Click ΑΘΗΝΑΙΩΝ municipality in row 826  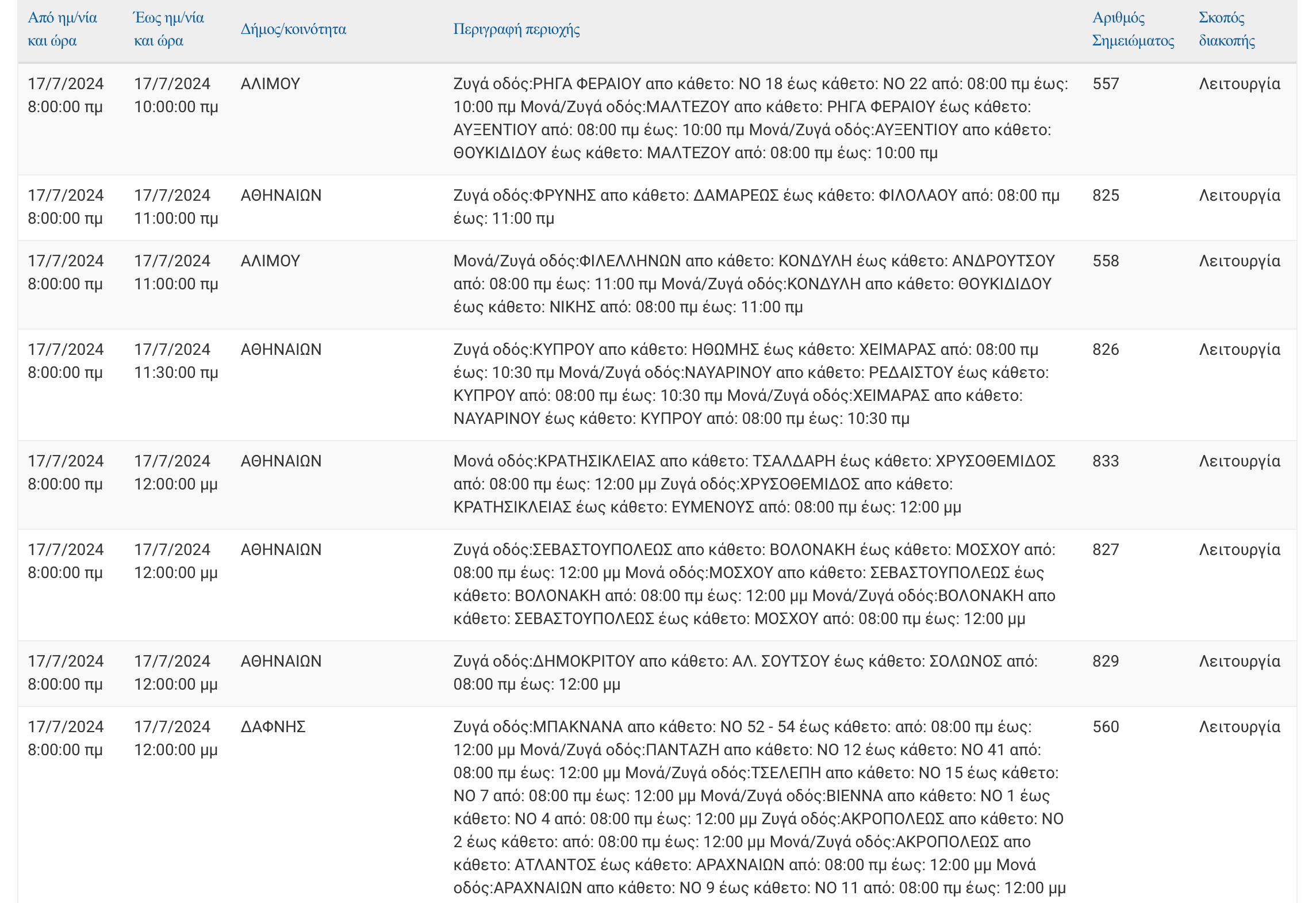[x=281, y=350]
